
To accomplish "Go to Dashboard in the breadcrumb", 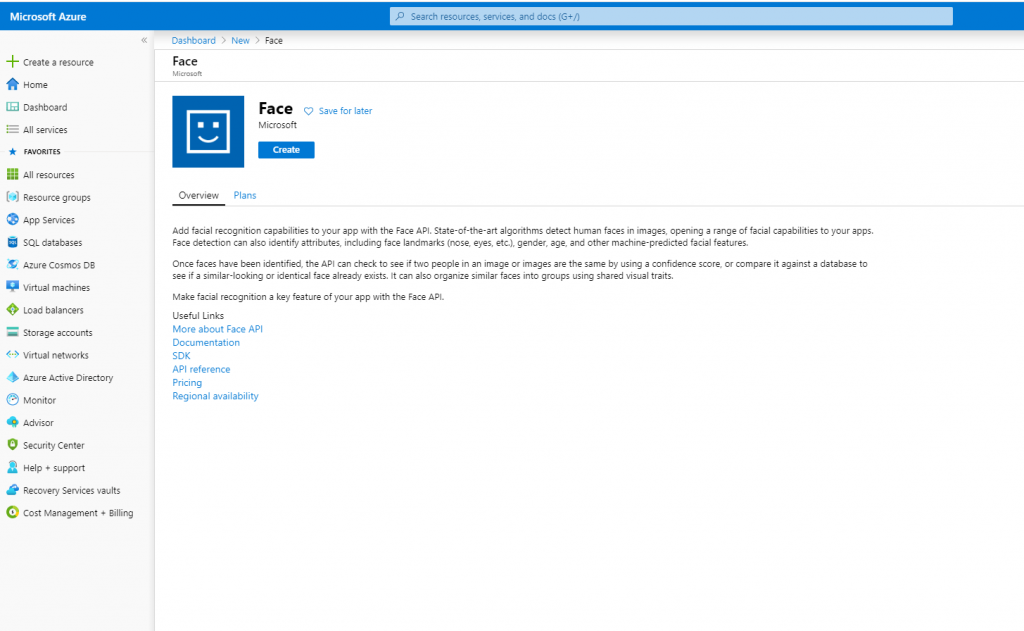I will coord(193,40).
